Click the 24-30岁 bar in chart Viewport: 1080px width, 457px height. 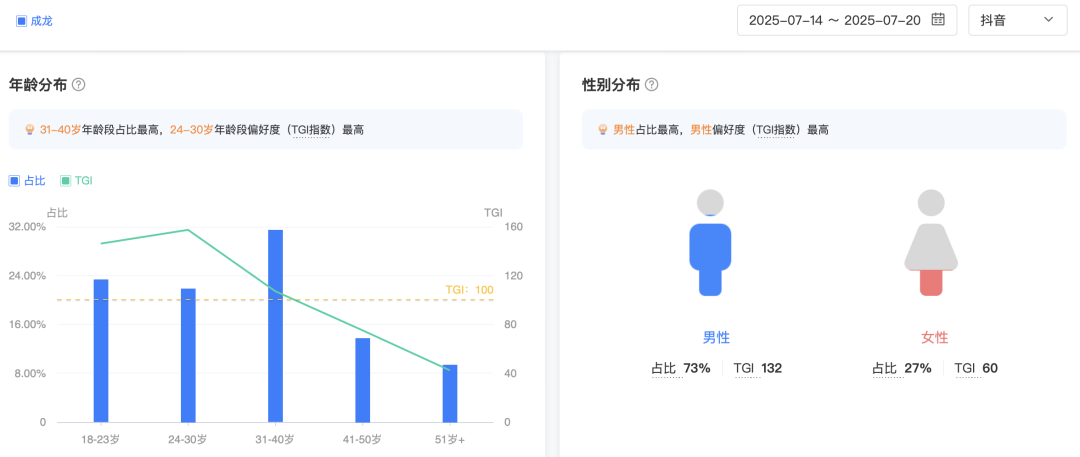pyautogui.click(x=188, y=356)
